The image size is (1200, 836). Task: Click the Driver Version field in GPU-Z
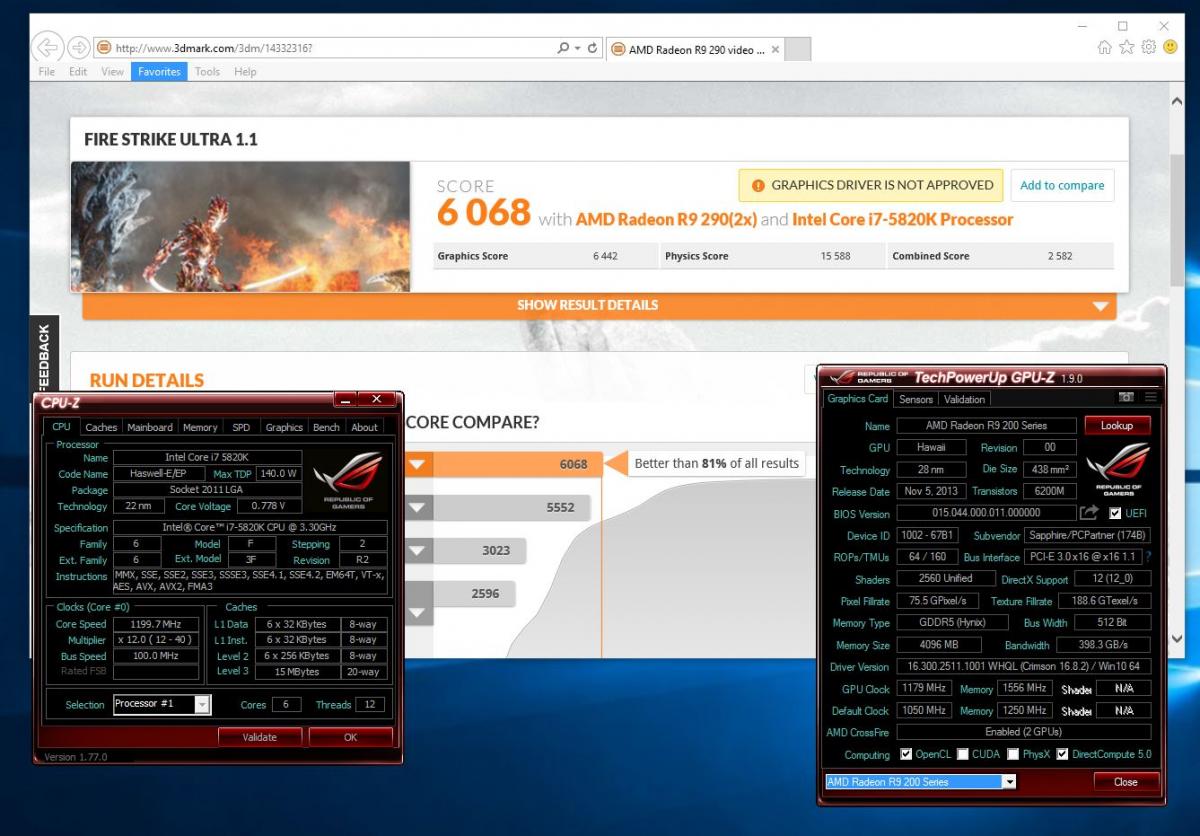point(1024,667)
